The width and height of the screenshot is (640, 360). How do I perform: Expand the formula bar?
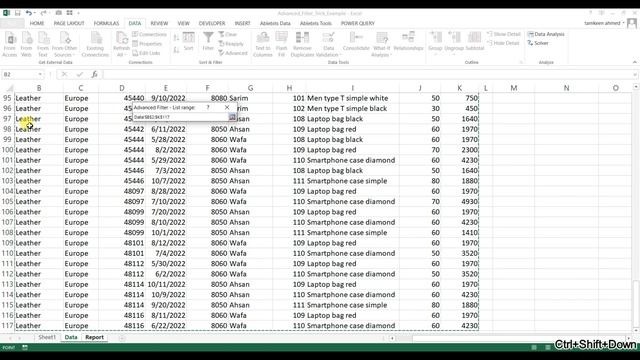[x=635, y=74]
